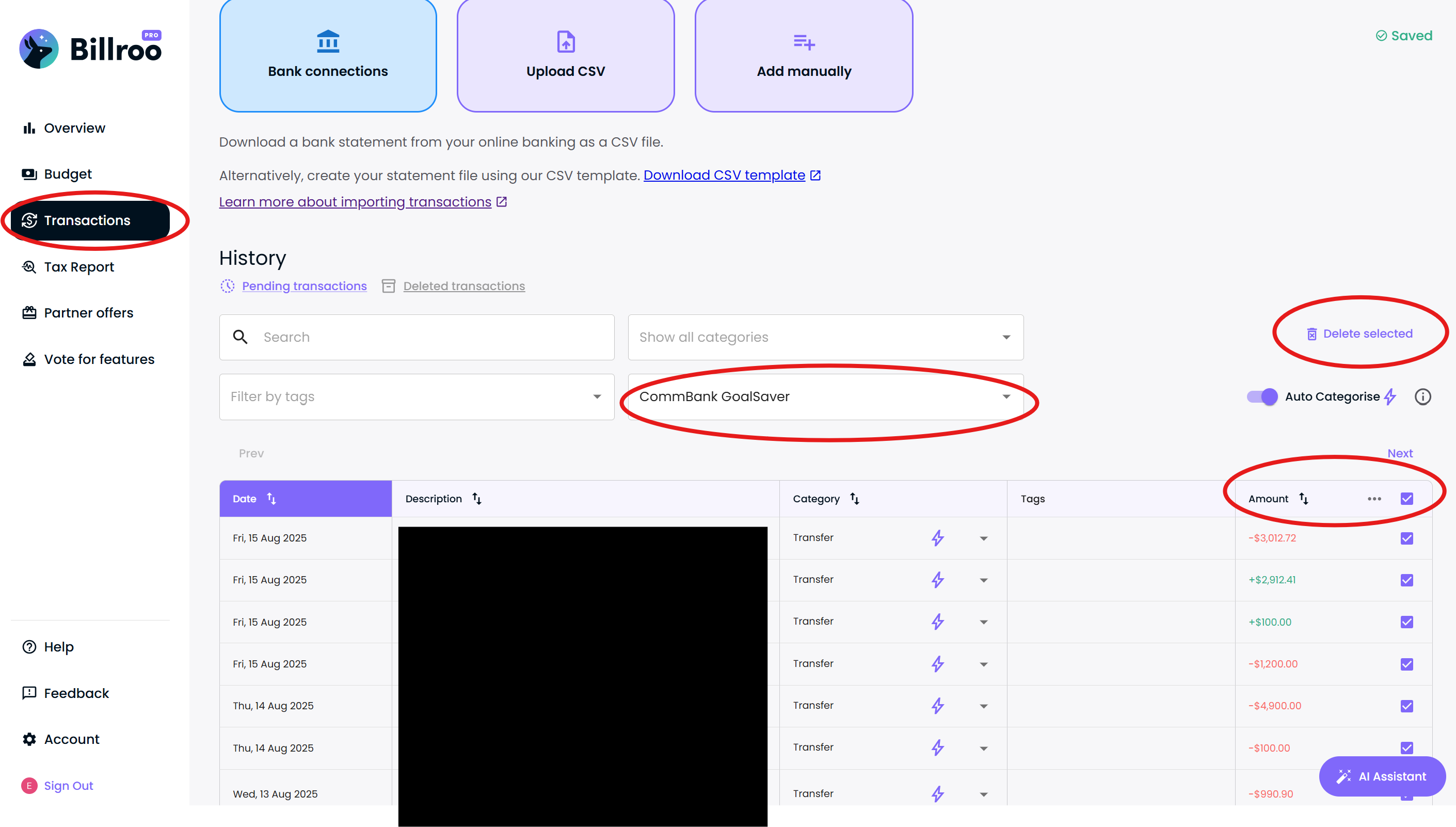Uncheck the -$1,200.00 row checkbox
This screenshot has height=827, width=1456.
(x=1406, y=664)
